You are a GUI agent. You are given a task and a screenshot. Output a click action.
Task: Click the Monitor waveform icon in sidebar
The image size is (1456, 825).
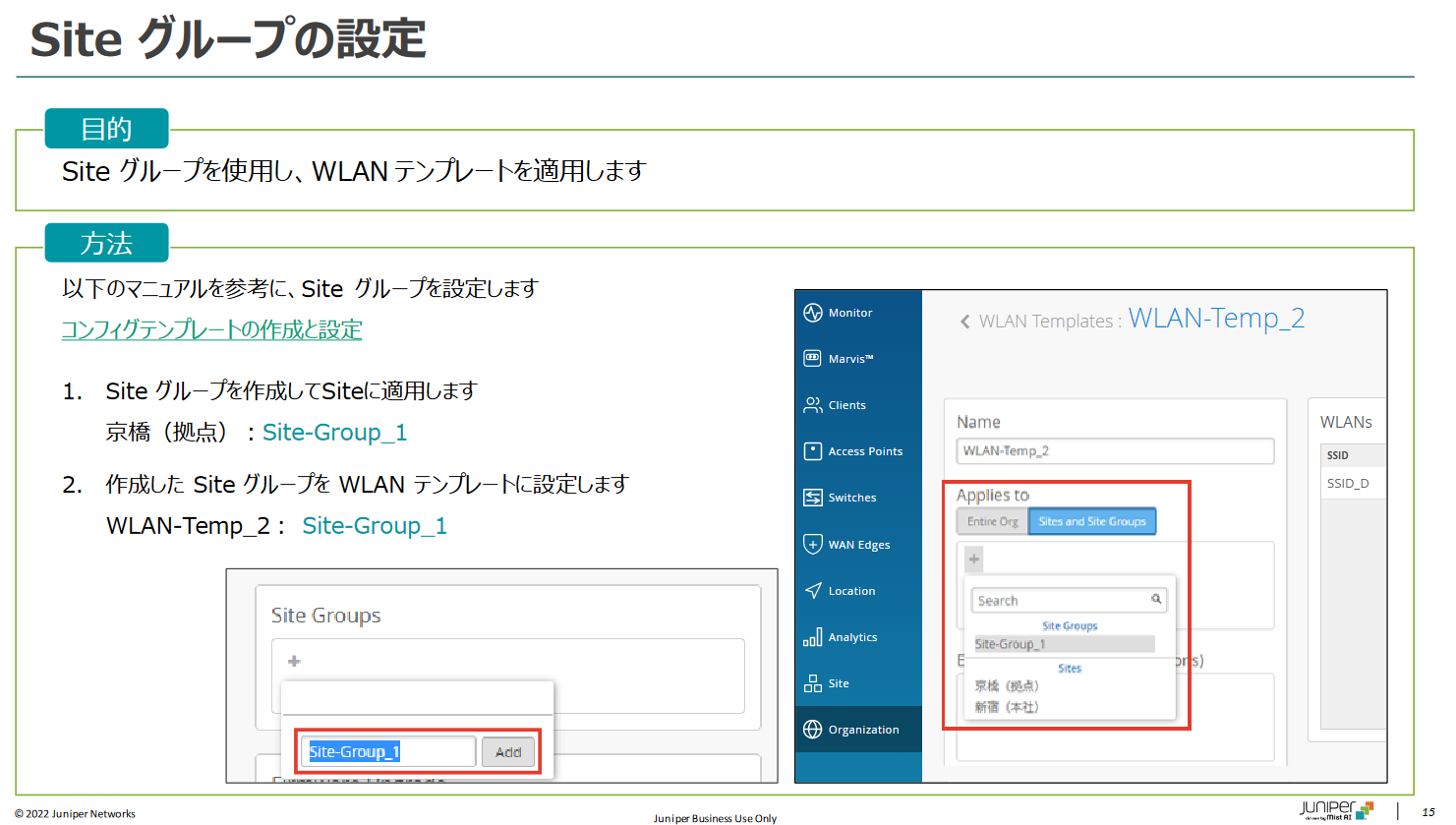(813, 313)
